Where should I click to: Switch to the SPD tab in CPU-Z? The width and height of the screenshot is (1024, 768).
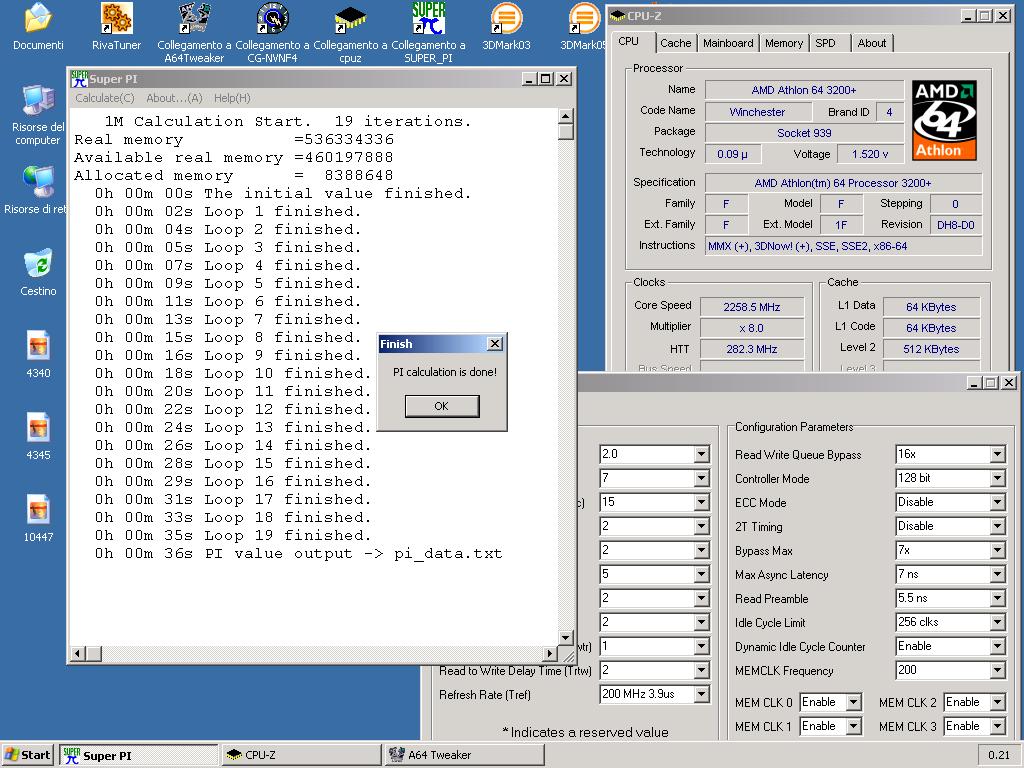[825, 43]
